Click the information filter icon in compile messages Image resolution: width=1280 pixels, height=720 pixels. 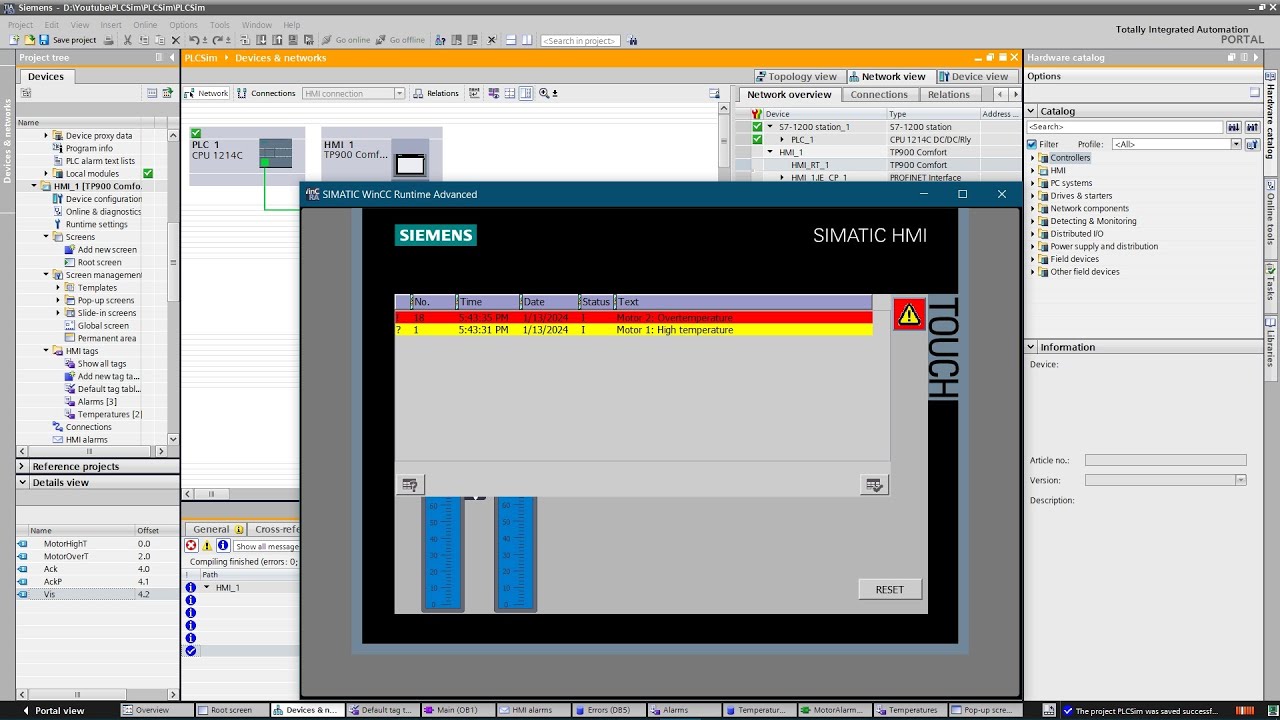click(x=223, y=546)
